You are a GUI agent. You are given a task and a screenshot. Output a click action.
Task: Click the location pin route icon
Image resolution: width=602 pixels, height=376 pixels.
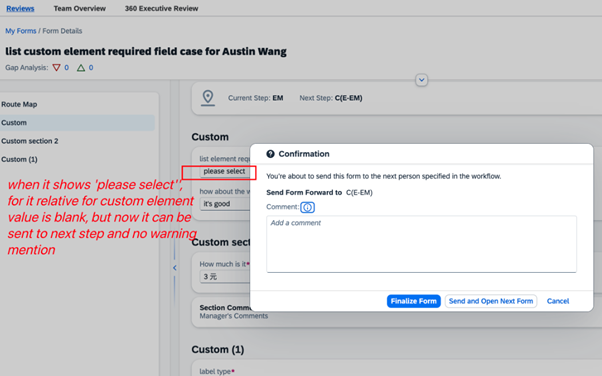(x=208, y=98)
